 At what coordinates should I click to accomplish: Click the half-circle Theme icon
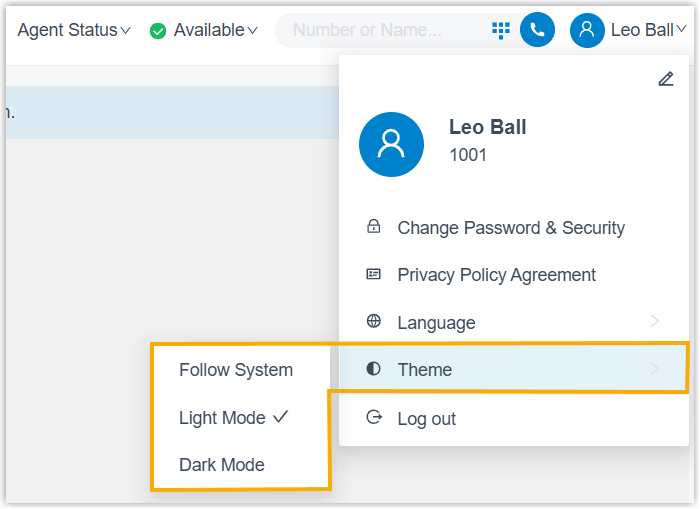[x=374, y=369]
